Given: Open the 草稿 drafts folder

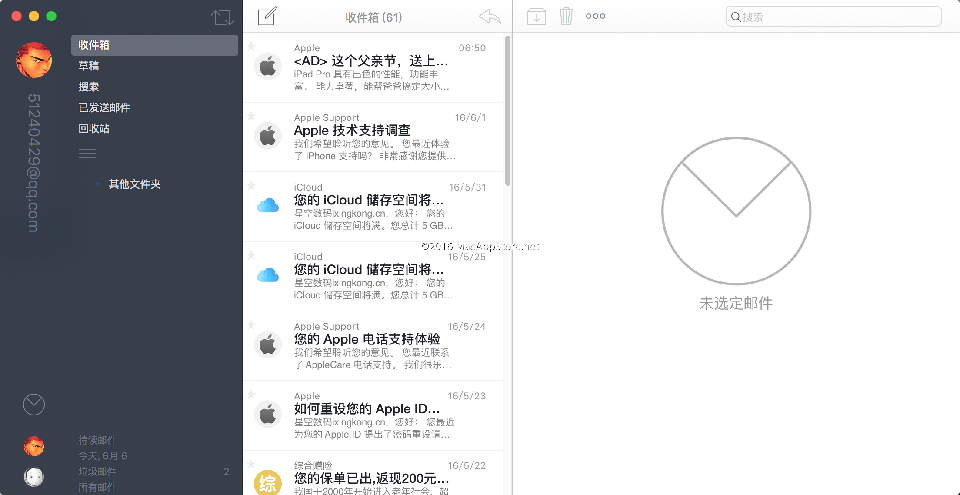Looking at the screenshot, I should coord(90,66).
